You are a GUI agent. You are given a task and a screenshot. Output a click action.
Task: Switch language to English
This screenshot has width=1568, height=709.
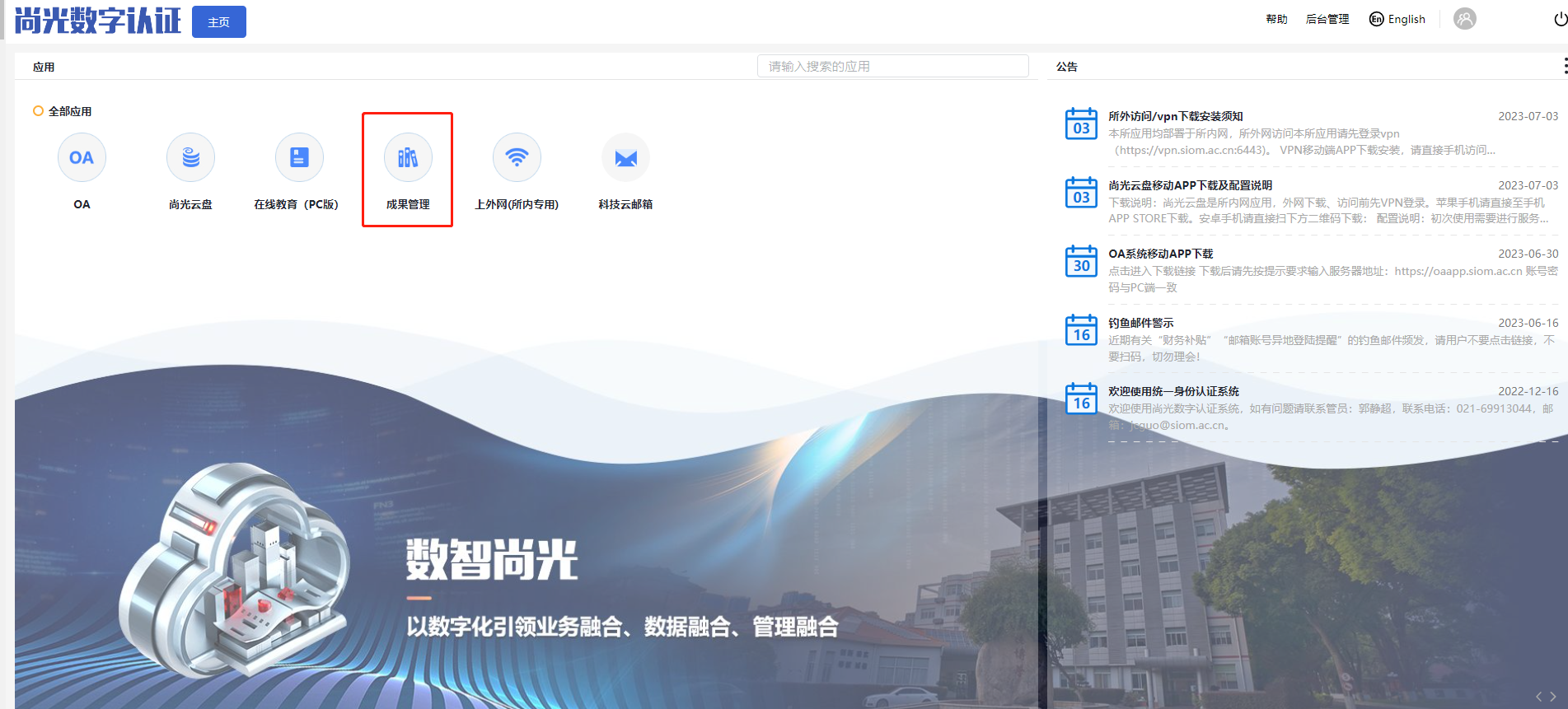pyautogui.click(x=1397, y=19)
